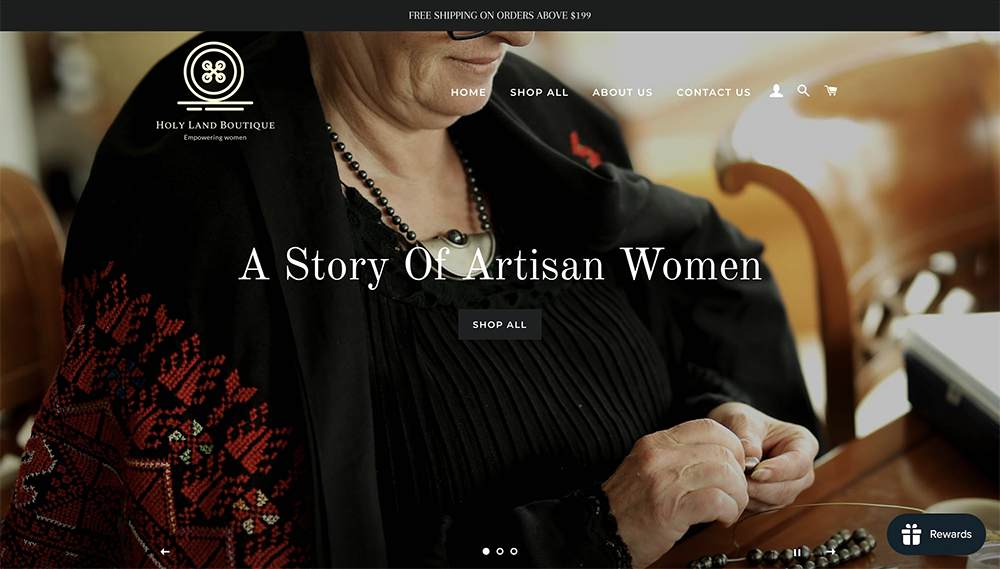Click the Holy Land Boutique button emblem logo

tap(214, 75)
